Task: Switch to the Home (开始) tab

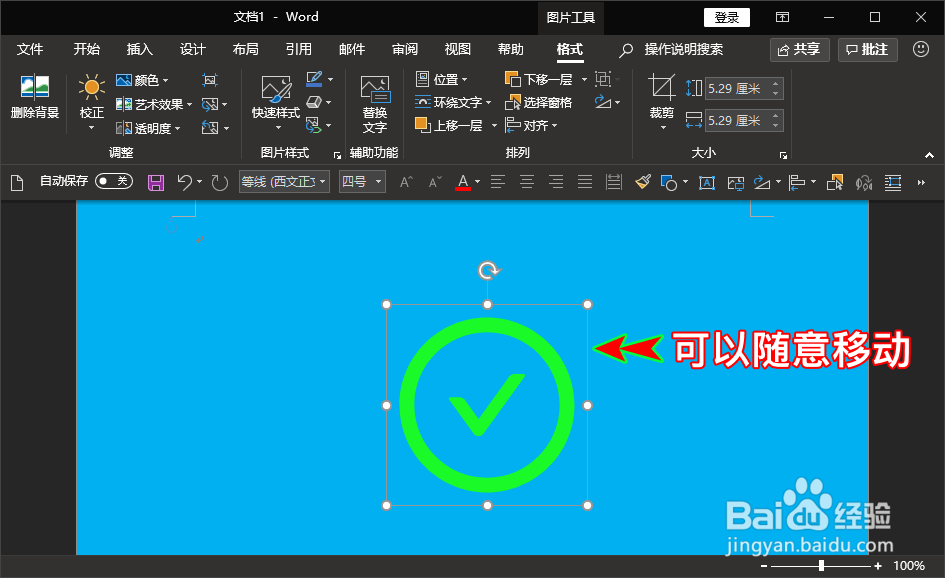Action: tap(87, 49)
